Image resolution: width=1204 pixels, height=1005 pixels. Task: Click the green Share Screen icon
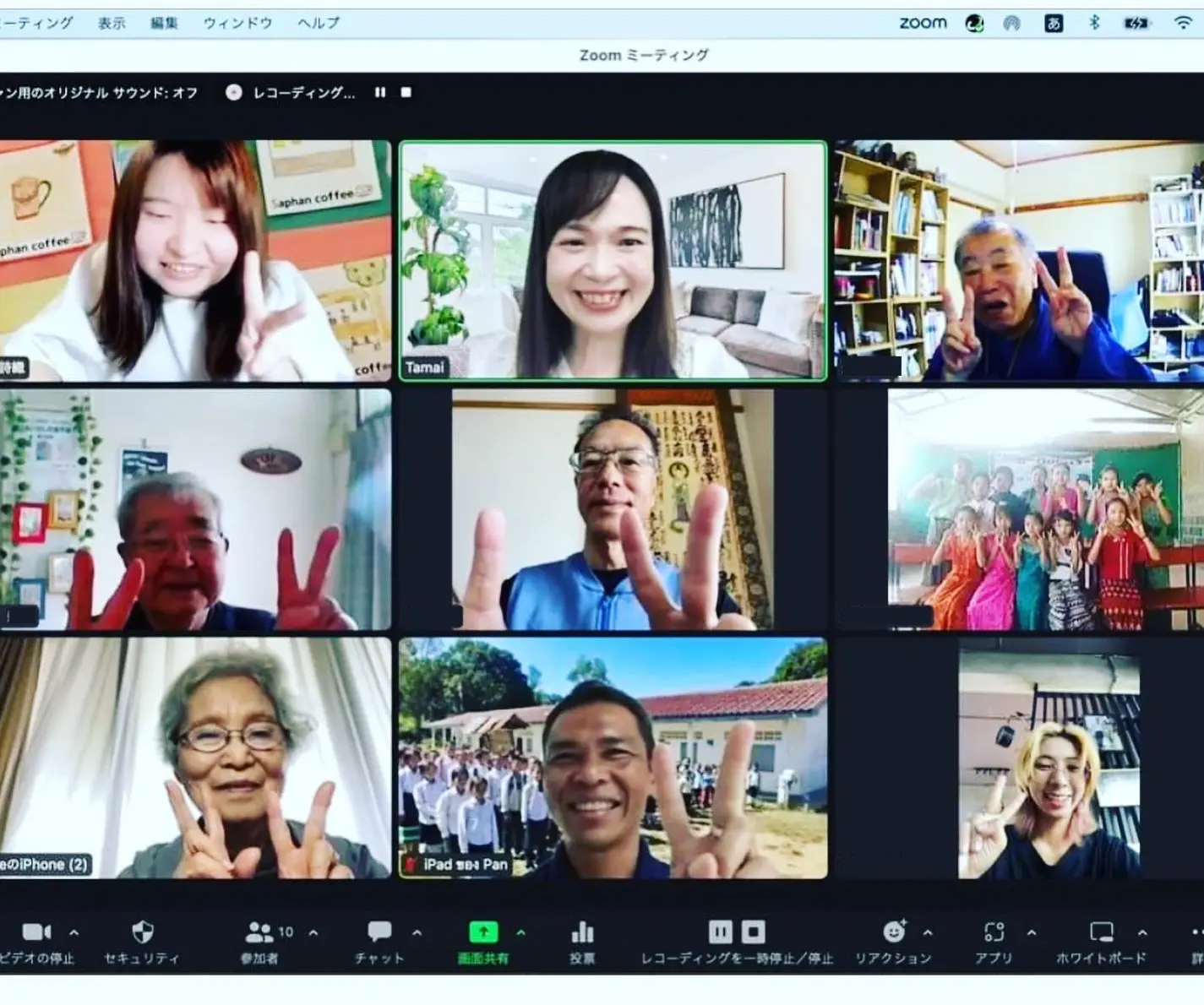[483, 932]
